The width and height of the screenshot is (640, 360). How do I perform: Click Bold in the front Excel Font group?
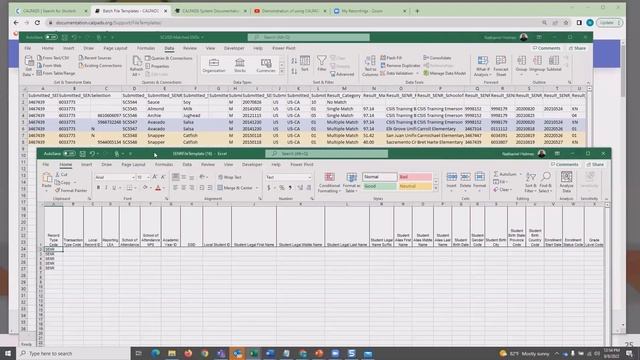tap(98, 187)
